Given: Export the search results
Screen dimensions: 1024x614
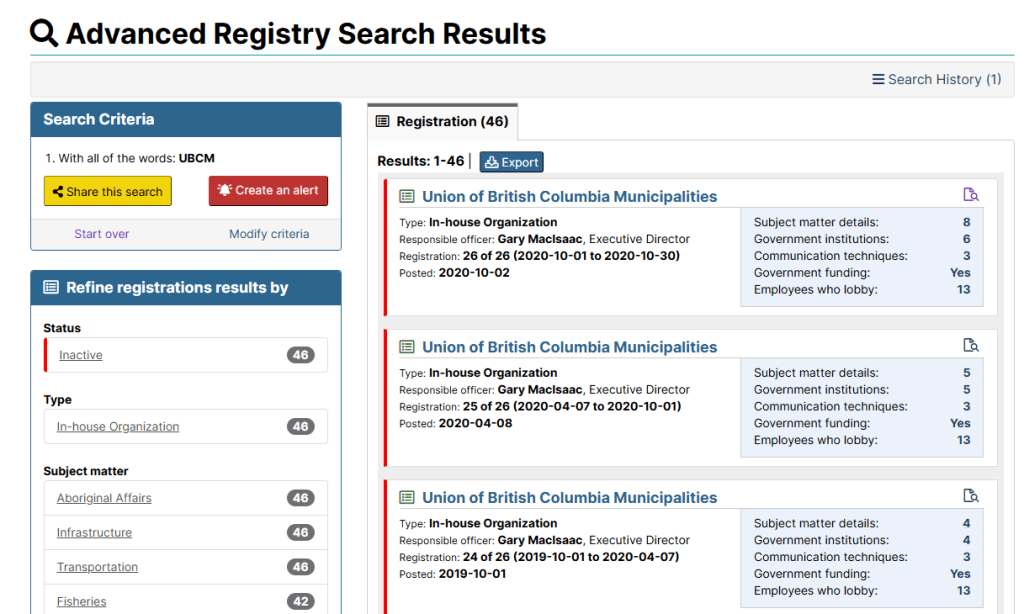Looking at the screenshot, I should click(x=511, y=162).
